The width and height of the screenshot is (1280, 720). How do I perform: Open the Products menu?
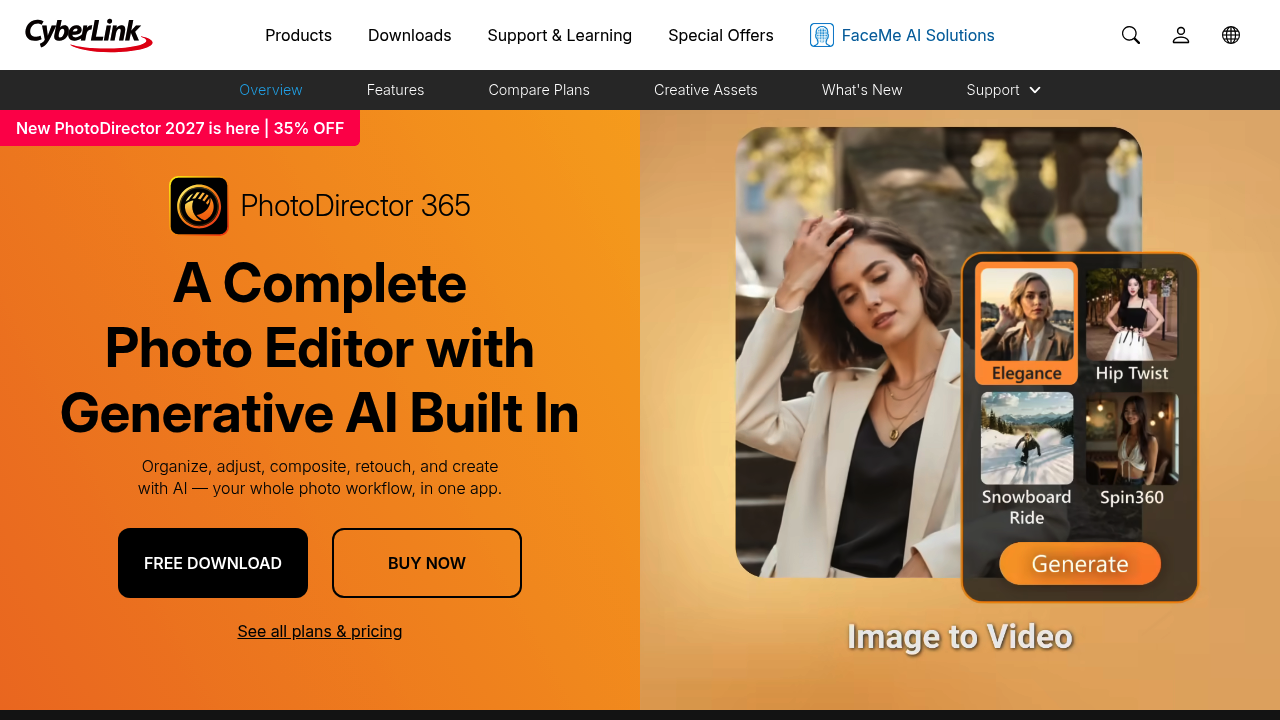298,35
